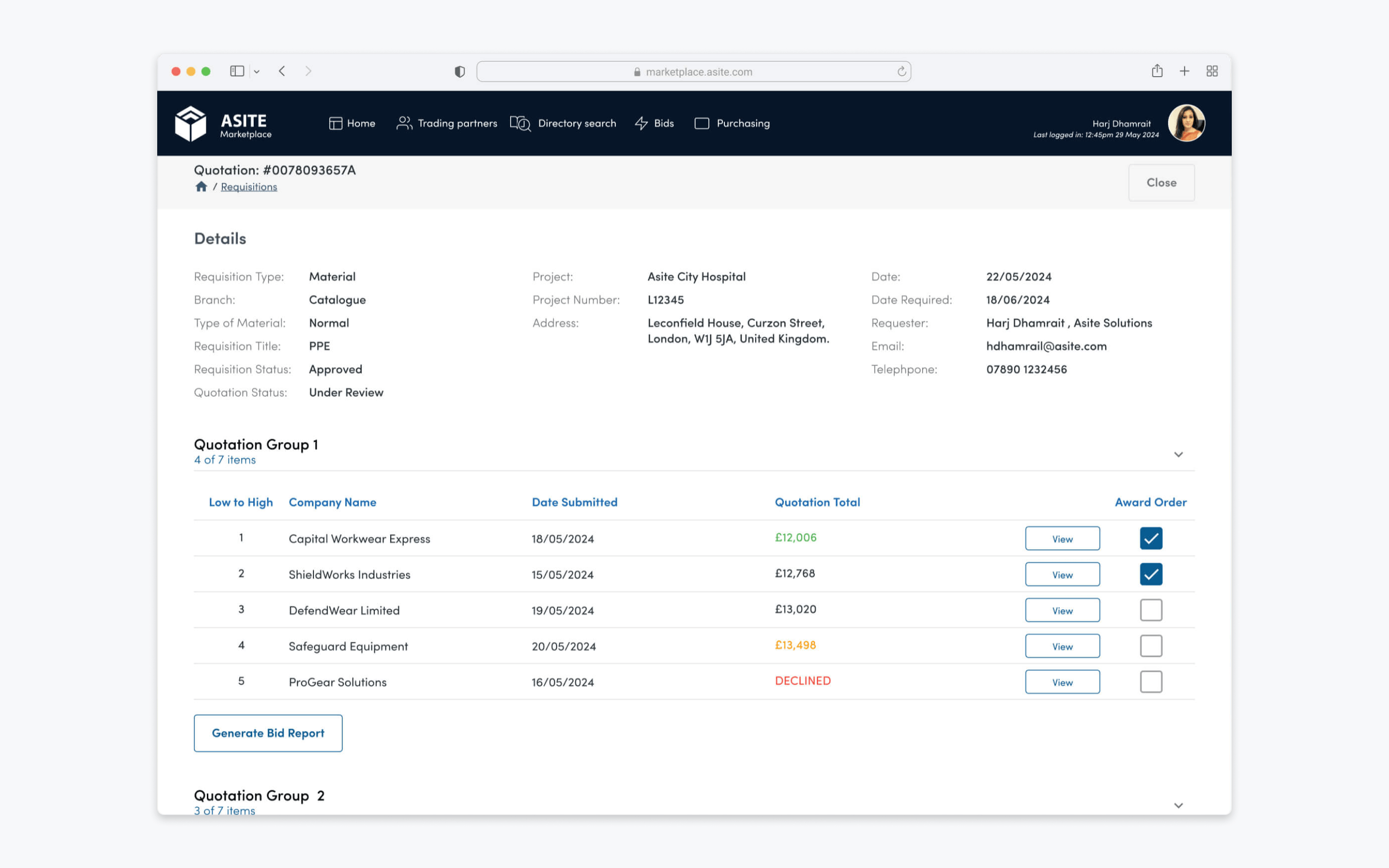This screenshot has height=868, width=1389.
Task: Uncheck Award Order for ShieldWorks Industries
Action: 1151,574
